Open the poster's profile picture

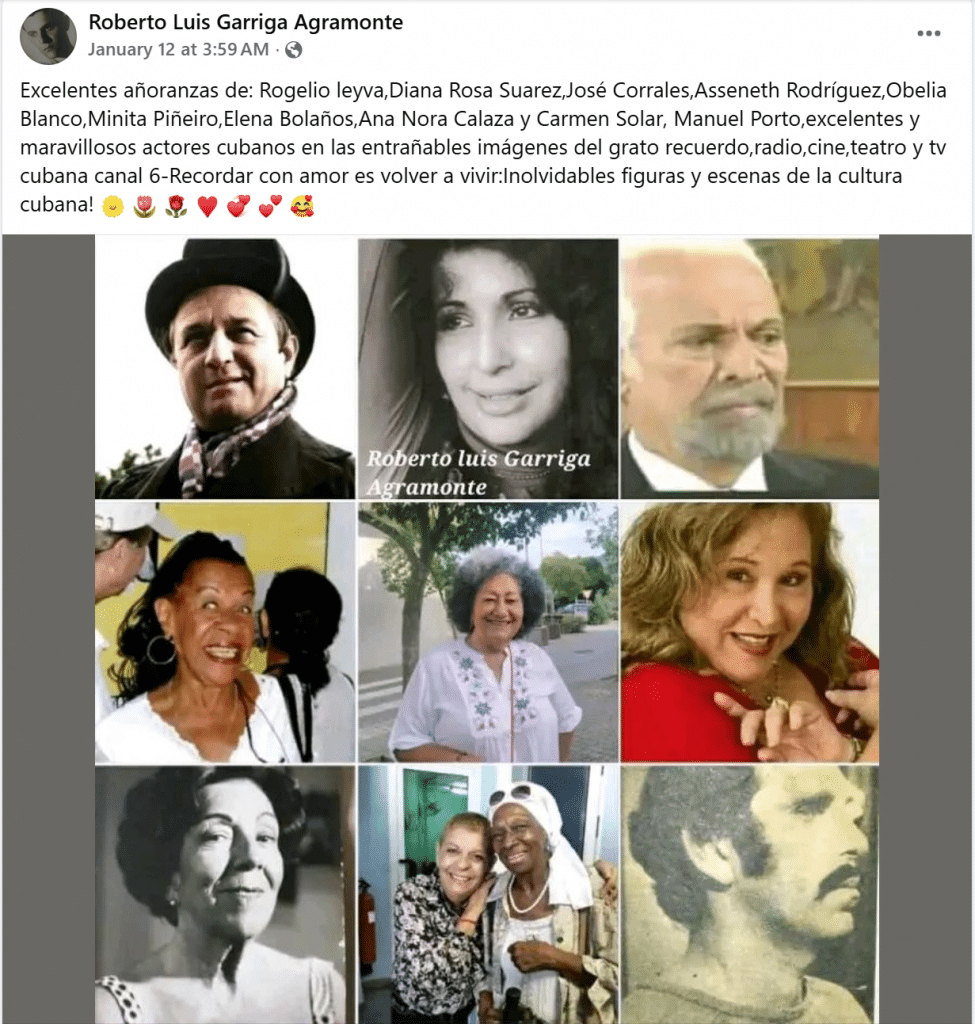pos(48,37)
